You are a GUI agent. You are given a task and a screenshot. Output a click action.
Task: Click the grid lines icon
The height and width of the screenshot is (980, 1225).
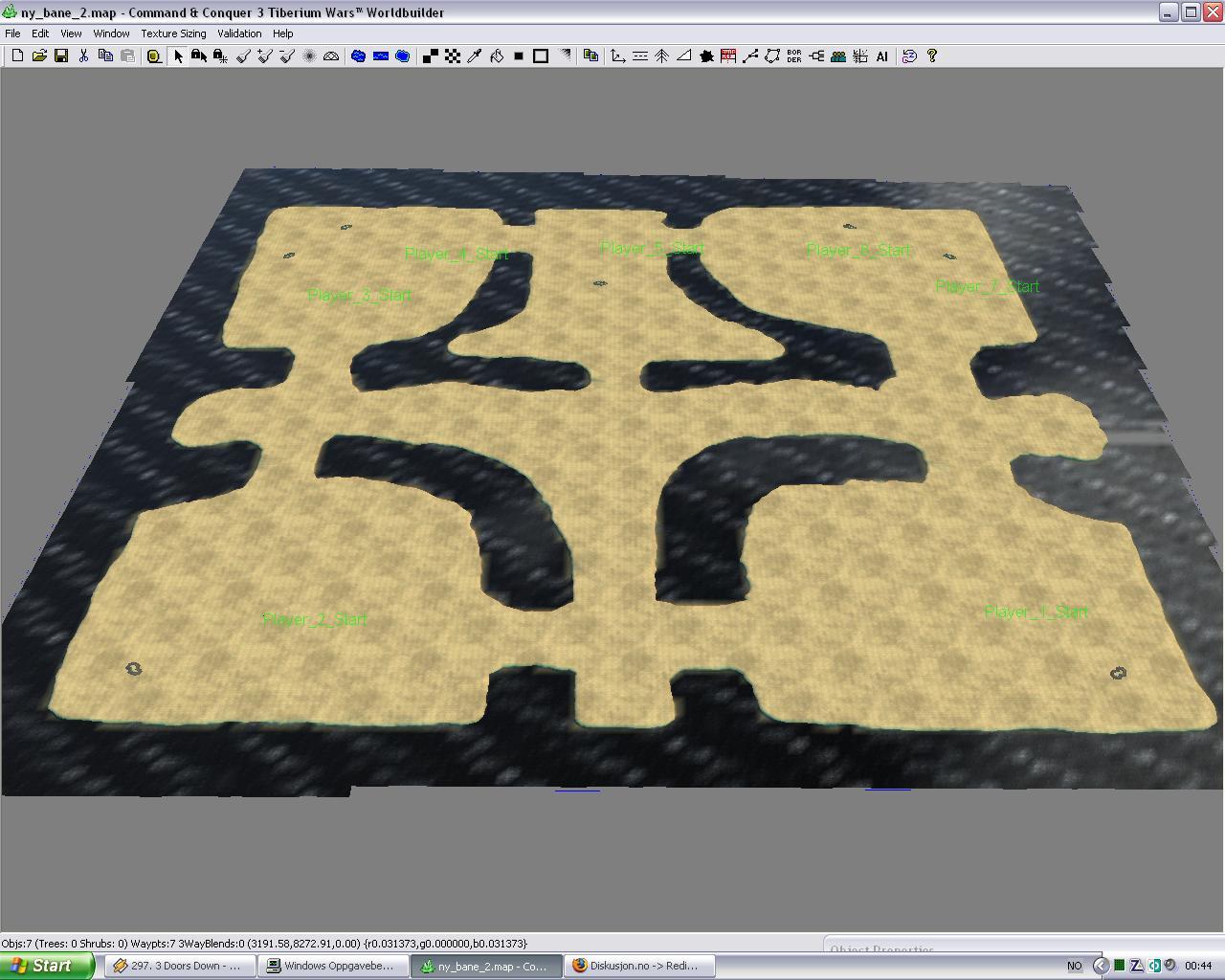pyautogui.click(x=860, y=56)
